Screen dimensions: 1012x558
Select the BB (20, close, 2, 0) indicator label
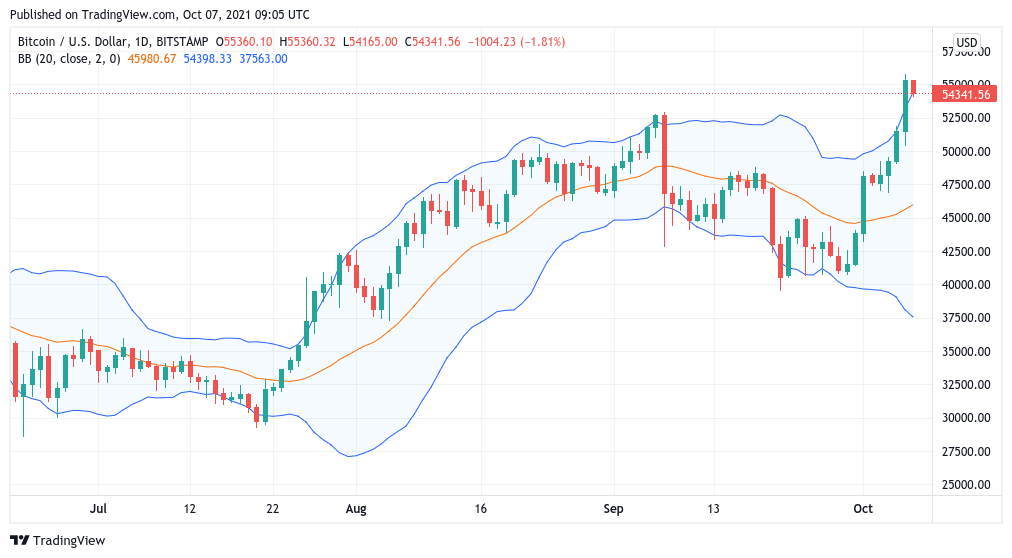click(69, 59)
